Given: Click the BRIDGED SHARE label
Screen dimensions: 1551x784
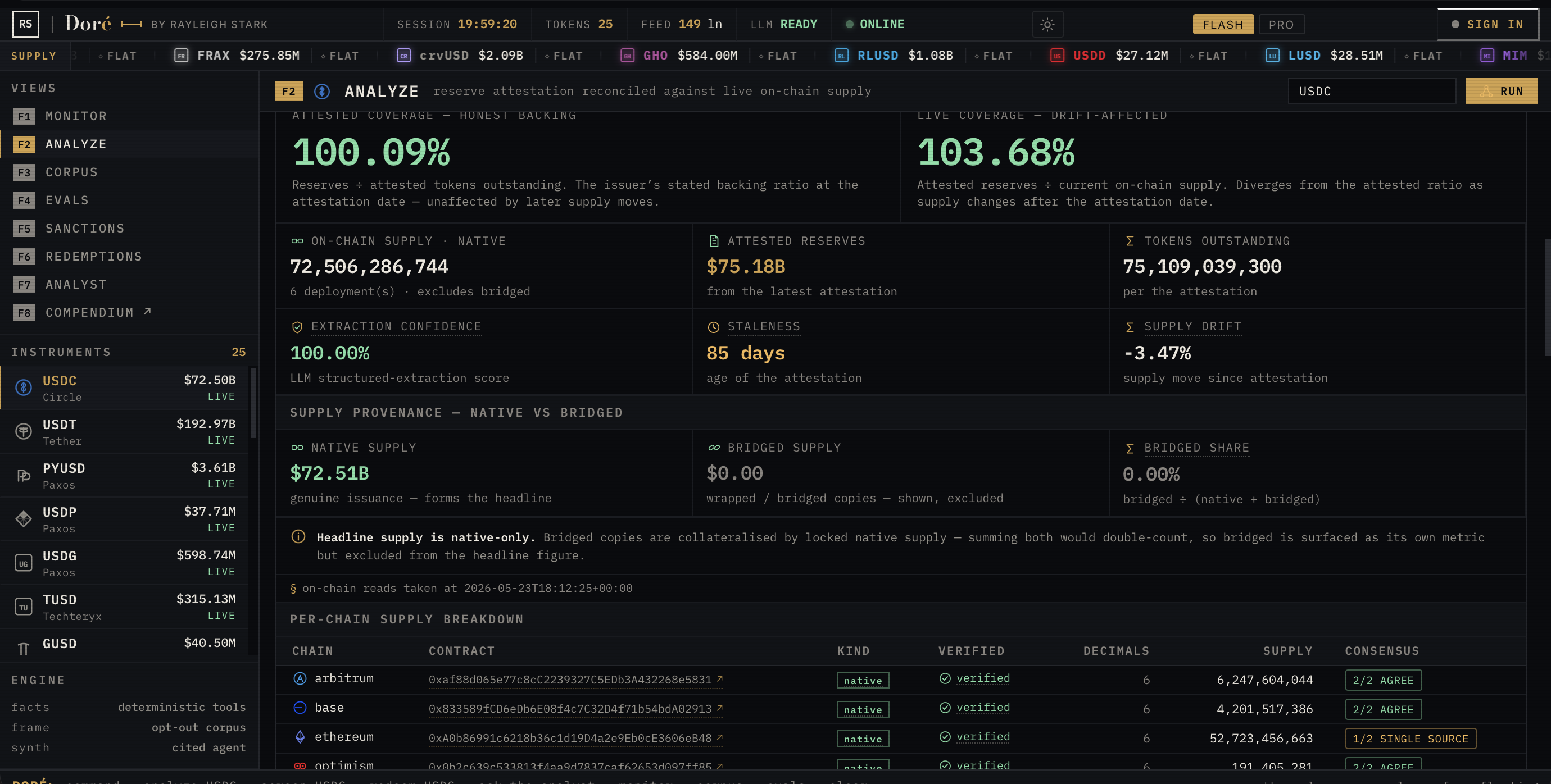Looking at the screenshot, I should pos(1196,448).
